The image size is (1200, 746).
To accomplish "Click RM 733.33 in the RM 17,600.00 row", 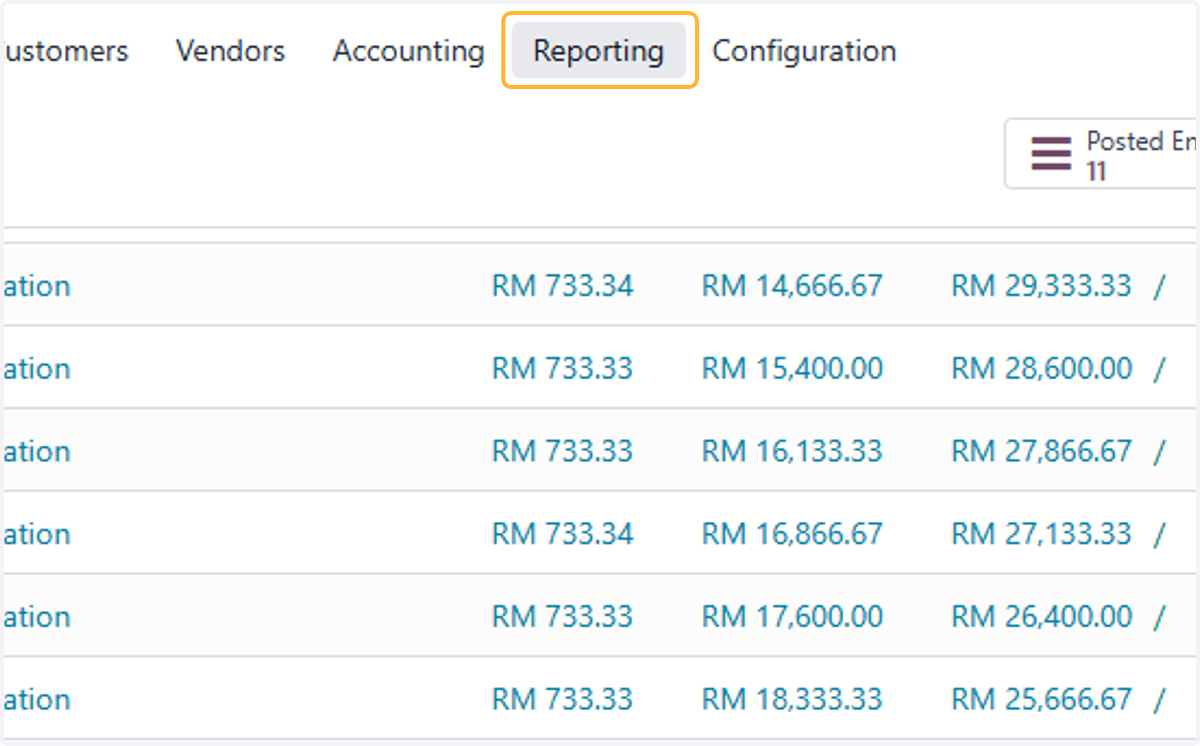I will (x=562, y=617).
